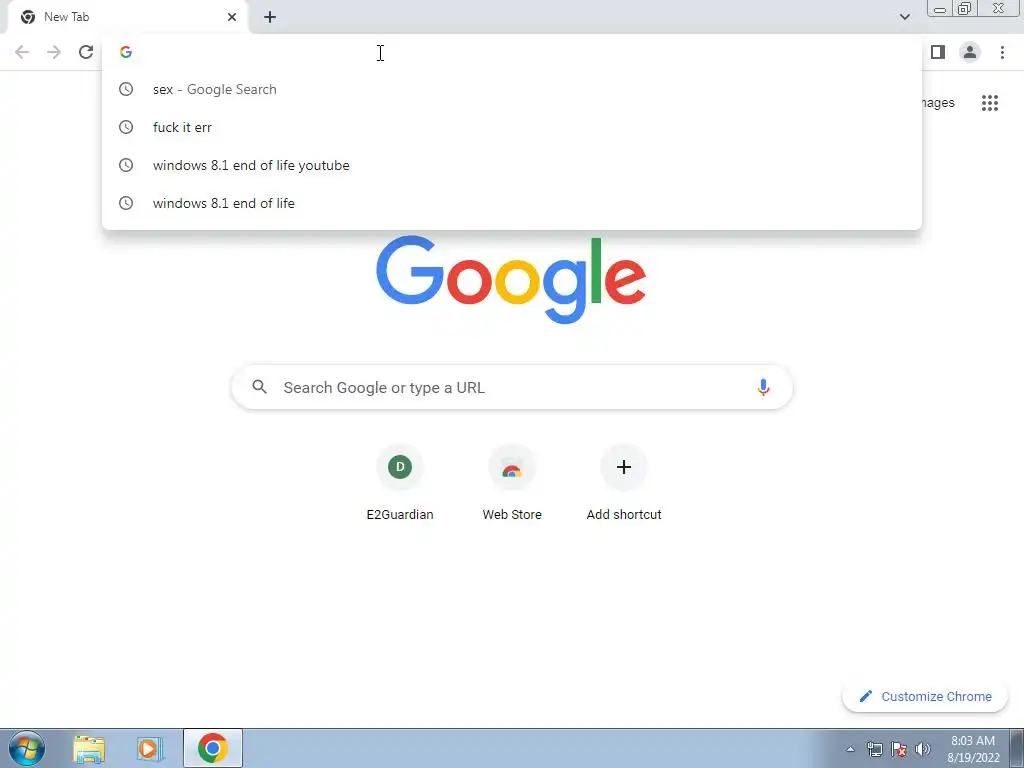Click the clock icon beside 'windows 8.1 end of life youtube'
This screenshot has height=768, width=1024.
126,165
